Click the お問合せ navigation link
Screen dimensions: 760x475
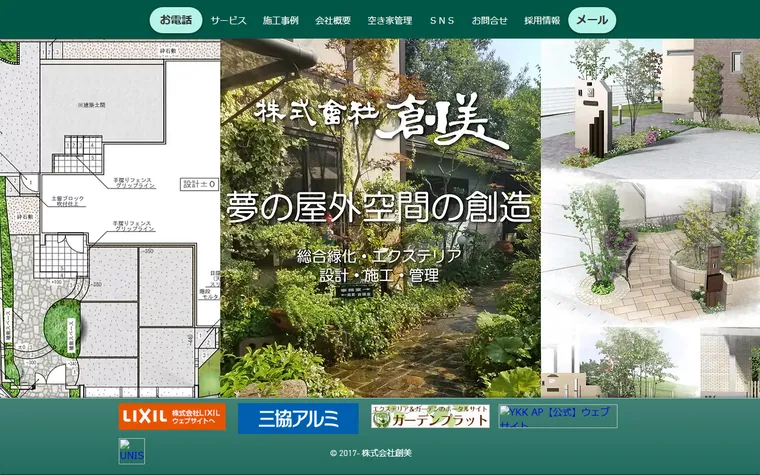[x=490, y=20]
